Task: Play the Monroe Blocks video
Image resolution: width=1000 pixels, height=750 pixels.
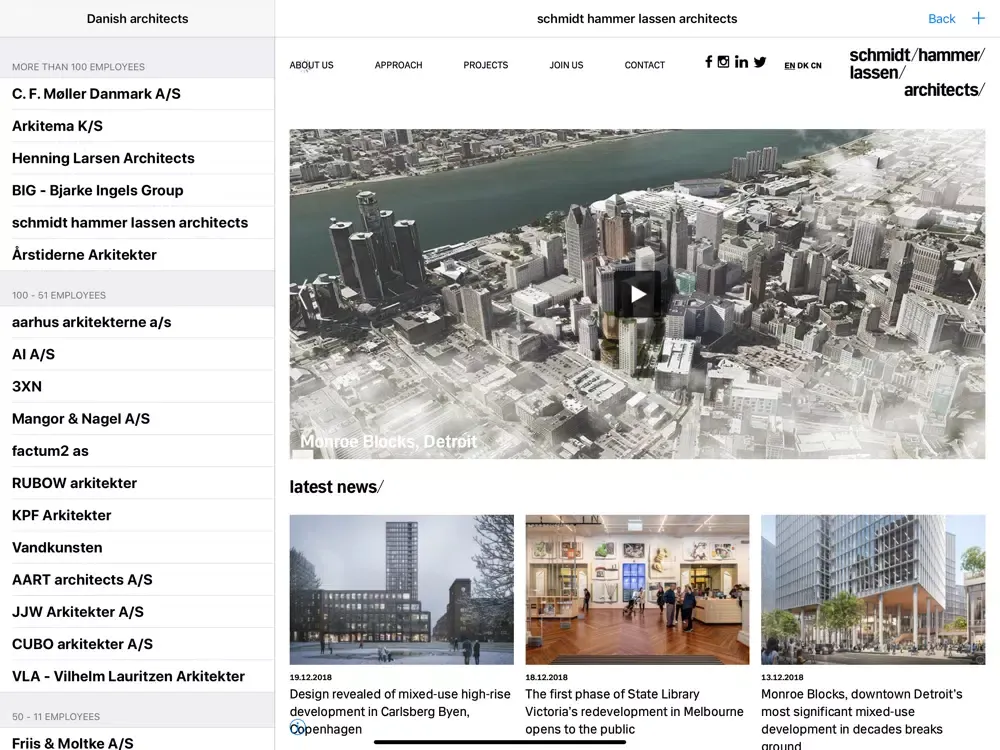Action: 637,294
